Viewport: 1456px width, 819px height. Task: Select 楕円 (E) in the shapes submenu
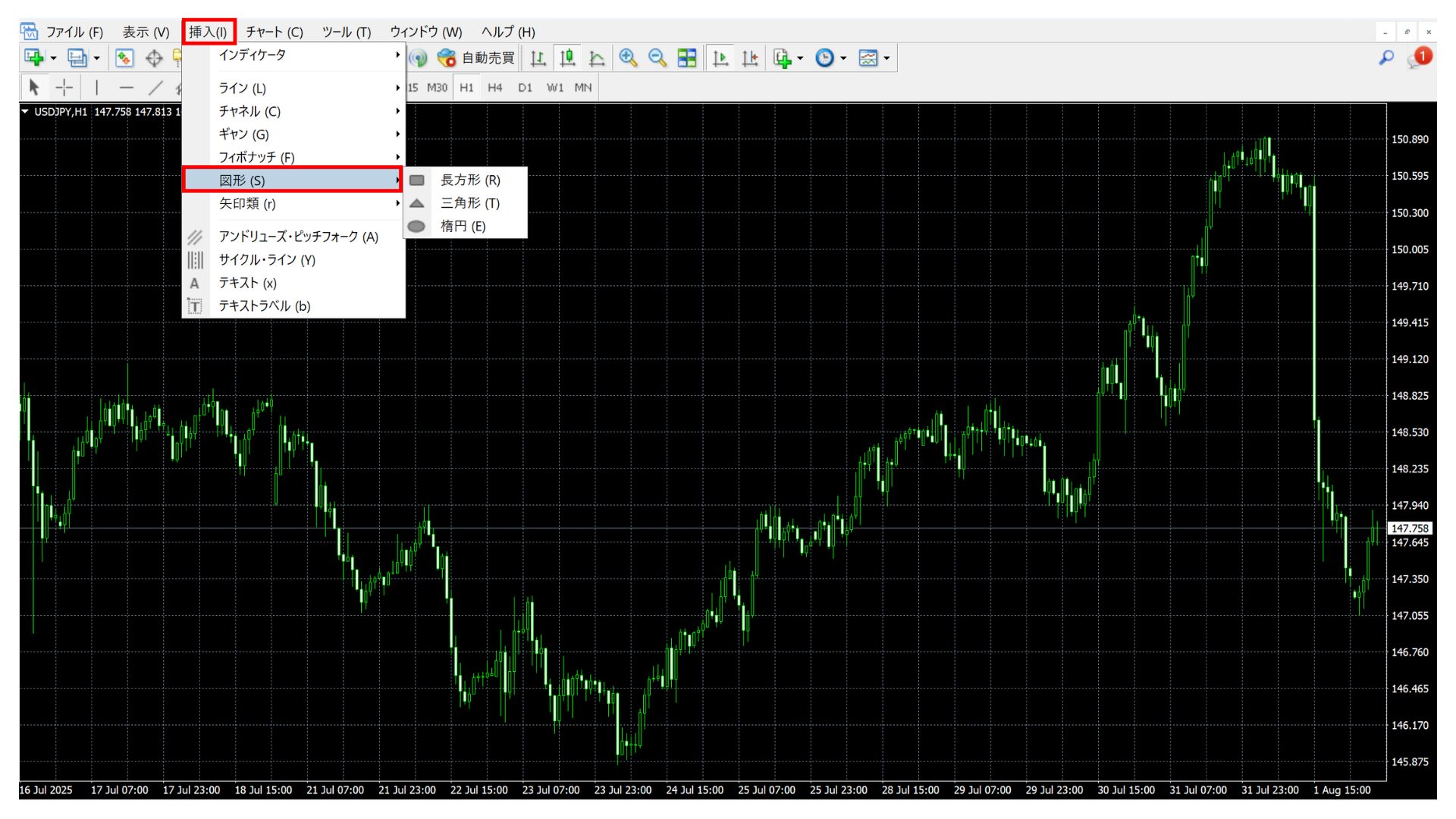(463, 226)
